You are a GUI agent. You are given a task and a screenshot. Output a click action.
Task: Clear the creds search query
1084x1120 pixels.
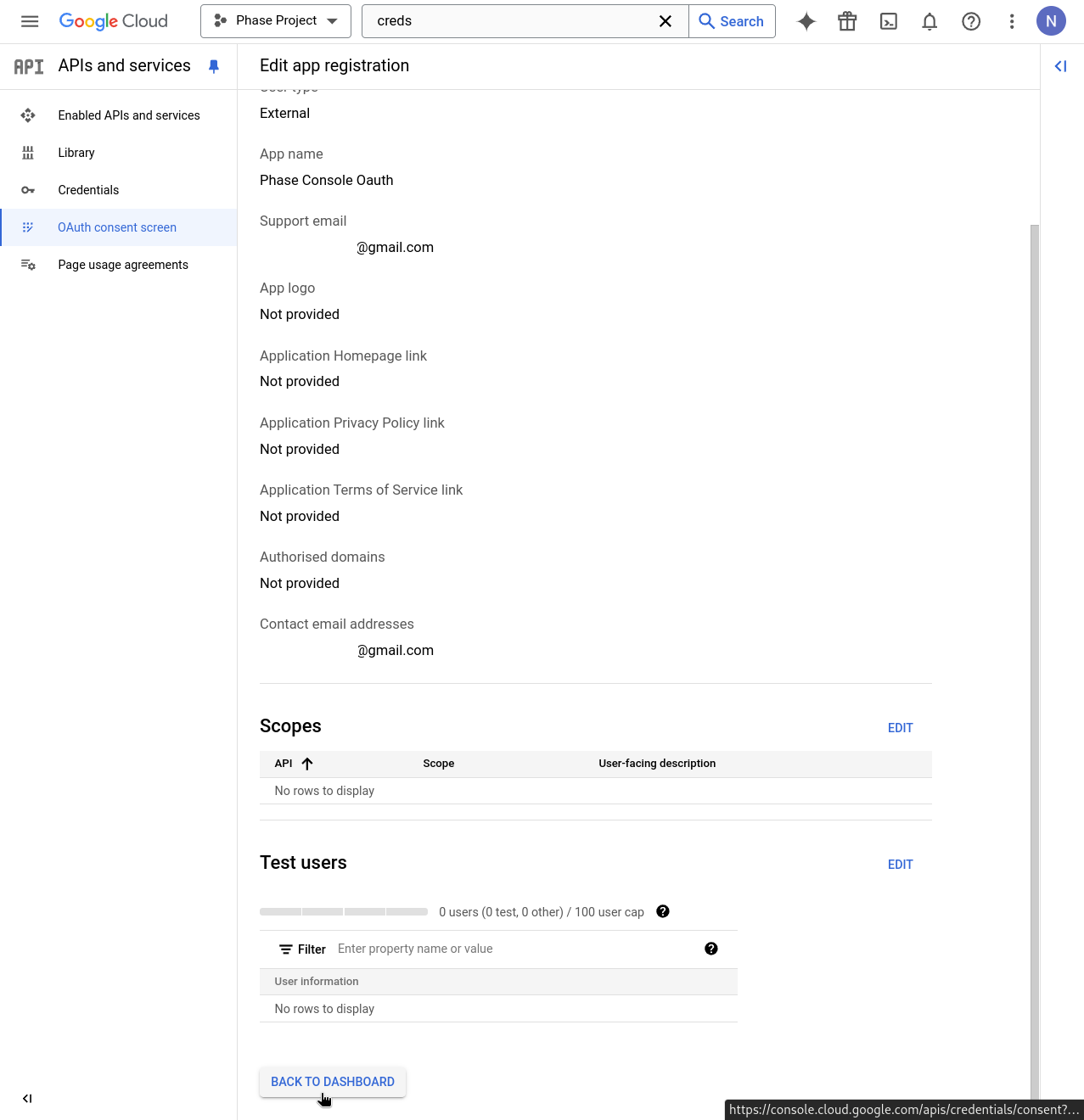666,21
